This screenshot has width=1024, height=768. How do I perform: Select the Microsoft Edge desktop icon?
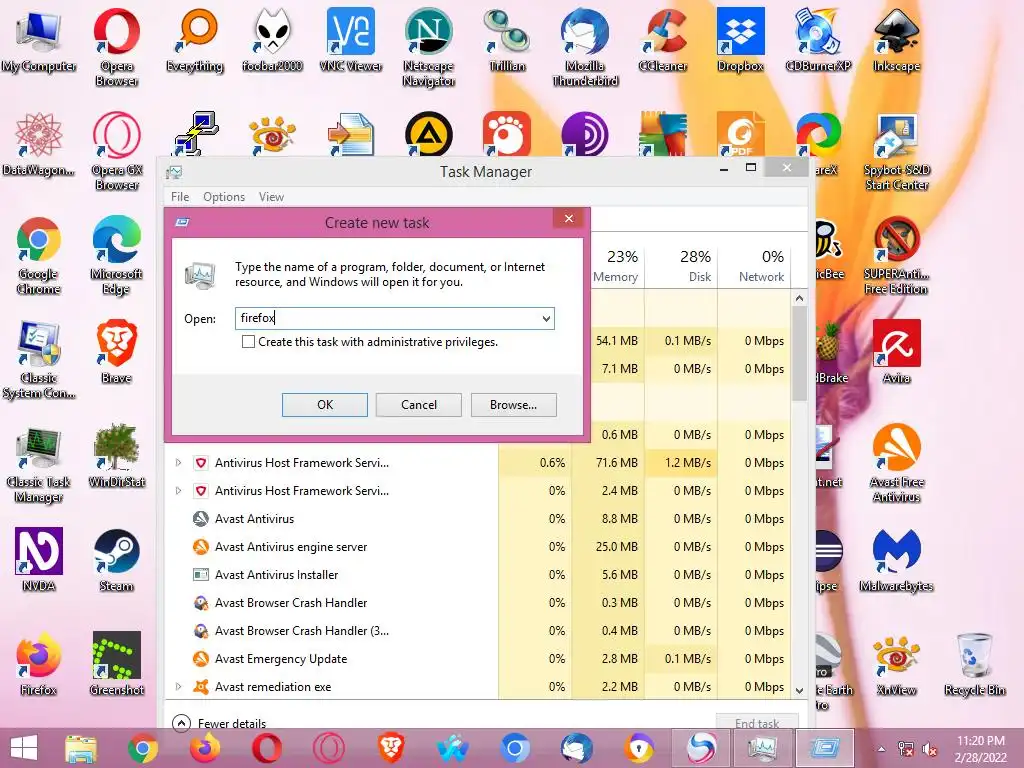(x=117, y=255)
